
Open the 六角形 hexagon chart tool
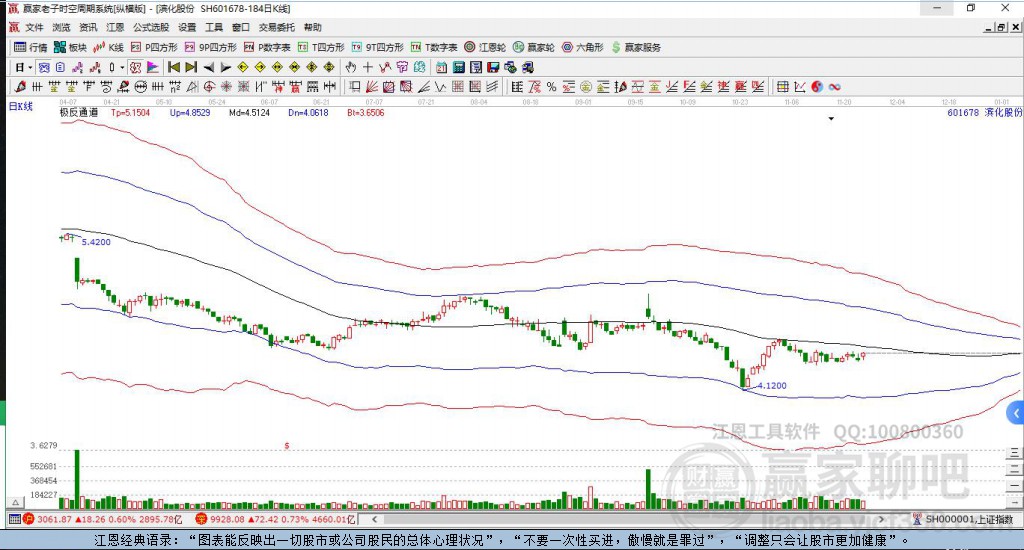(x=583, y=47)
